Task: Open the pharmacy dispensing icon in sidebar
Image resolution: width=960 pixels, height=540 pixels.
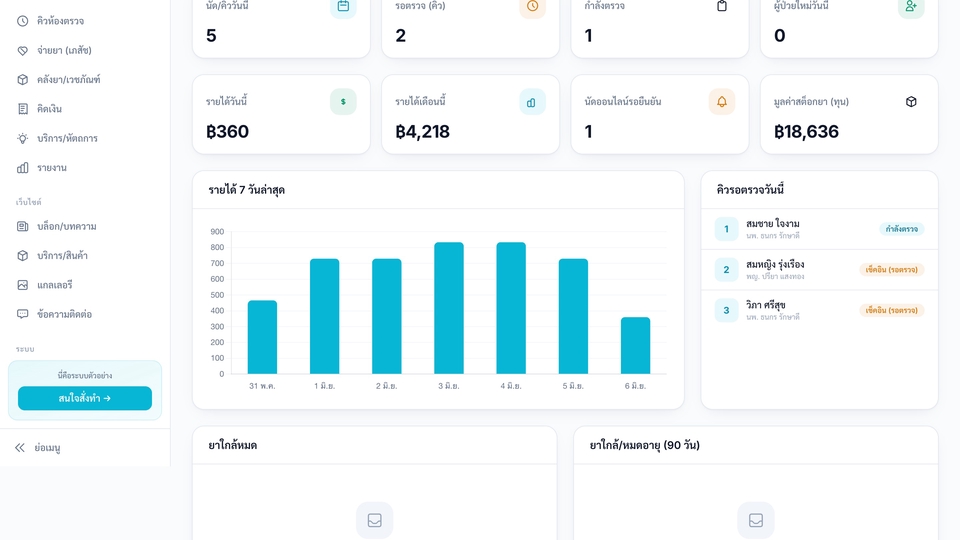Action: pyautogui.click(x=23, y=50)
